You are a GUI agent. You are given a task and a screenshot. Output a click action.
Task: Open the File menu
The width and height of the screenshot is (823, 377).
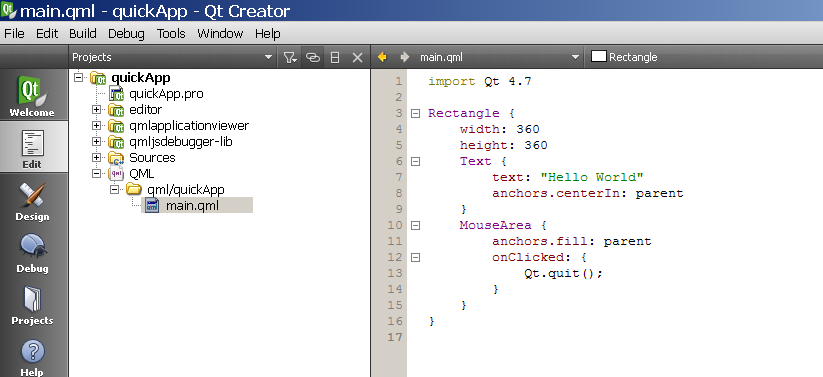click(14, 34)
